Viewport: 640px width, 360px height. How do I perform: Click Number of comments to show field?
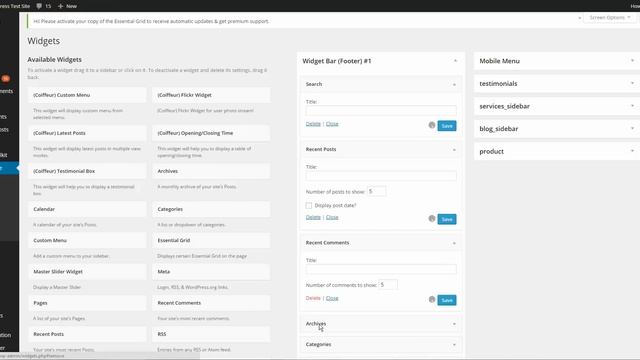pyautogui.click(x=388, y=285)
